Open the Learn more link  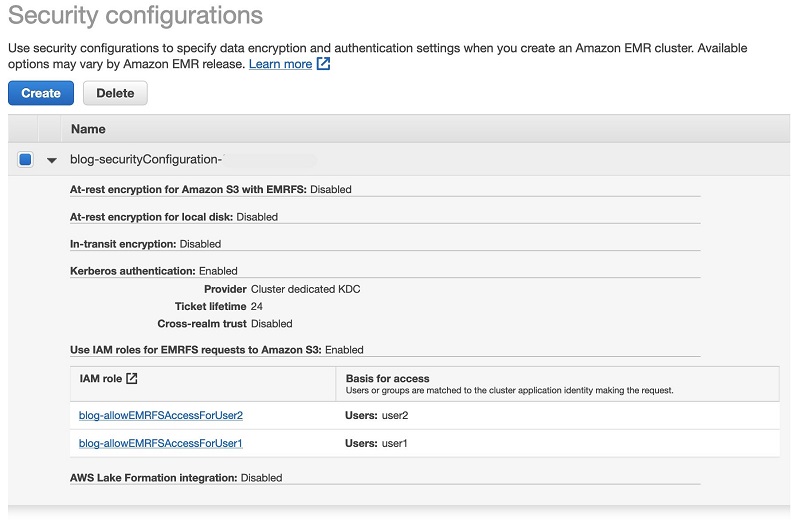click(280, 64)
